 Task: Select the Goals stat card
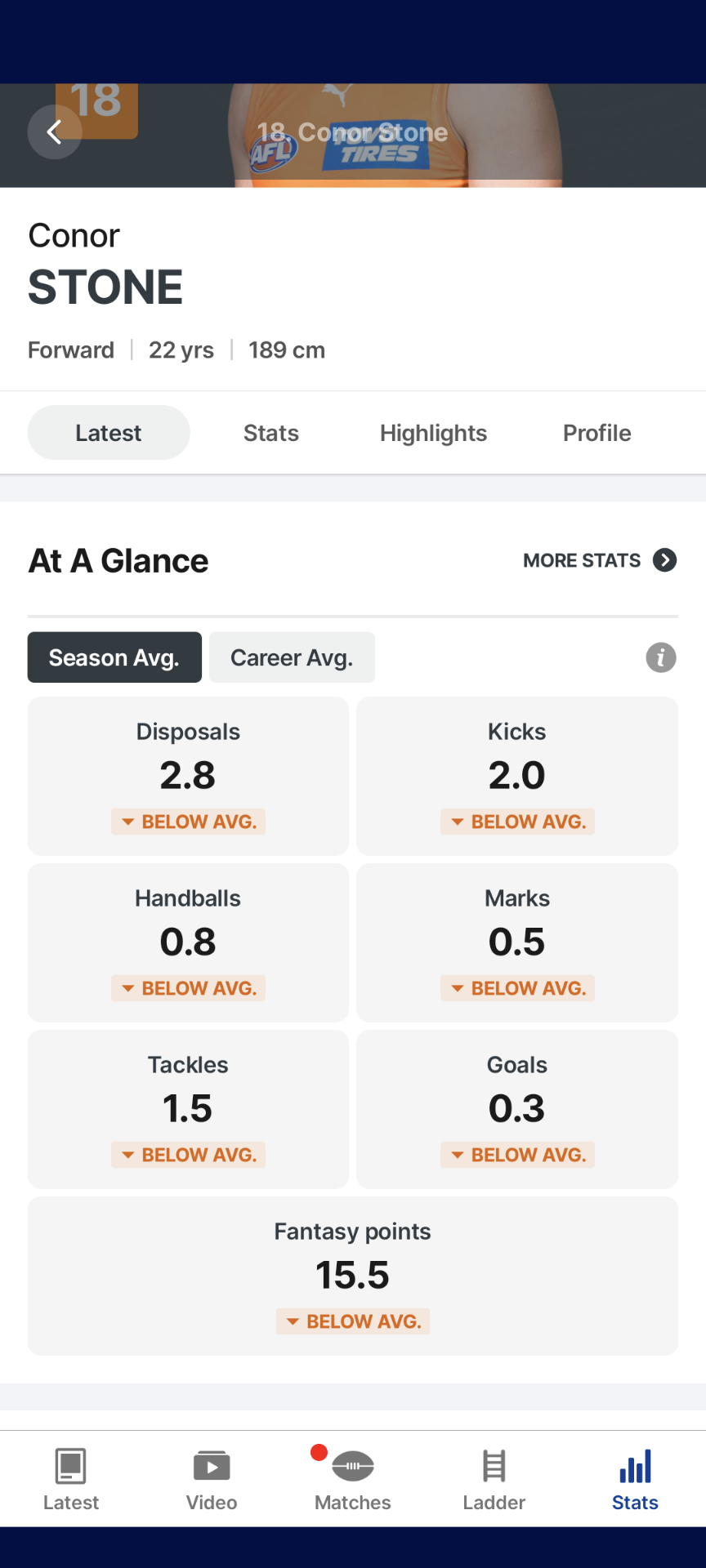(517, 1109)
